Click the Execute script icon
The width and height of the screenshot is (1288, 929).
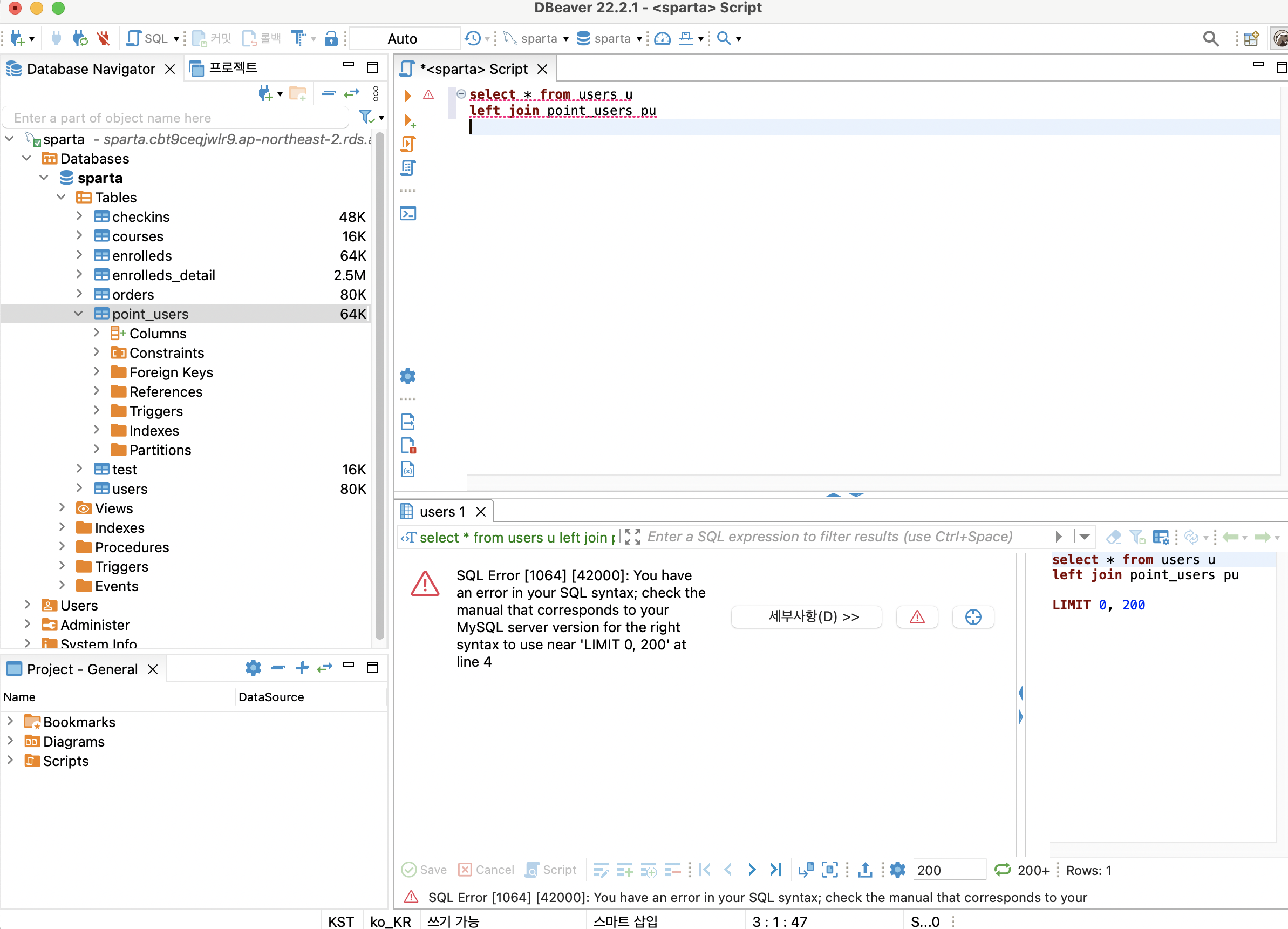coord(408,144)
